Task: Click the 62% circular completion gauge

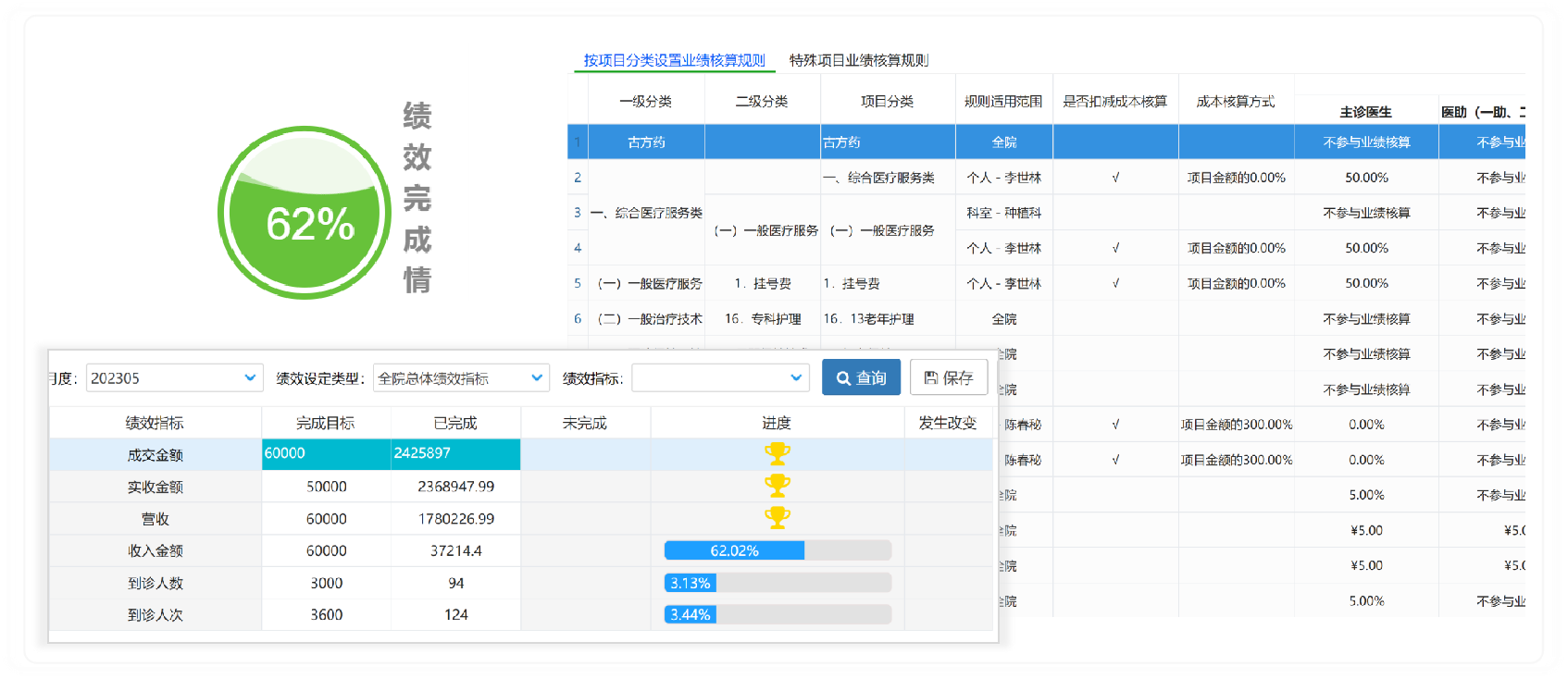Action: click(x=305, y=213)
